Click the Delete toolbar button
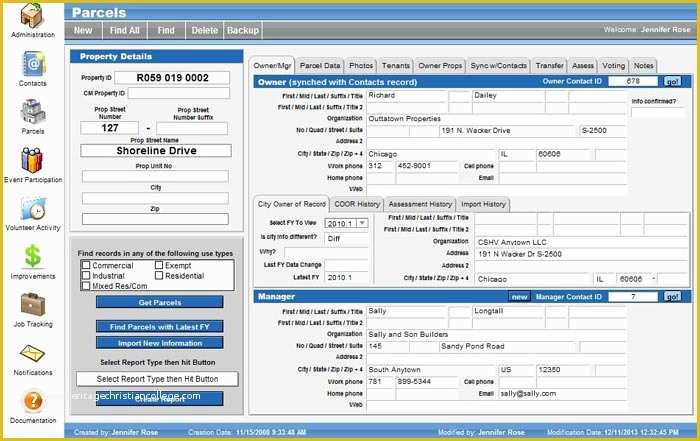 pyautogui.click(x=204, y=30)
